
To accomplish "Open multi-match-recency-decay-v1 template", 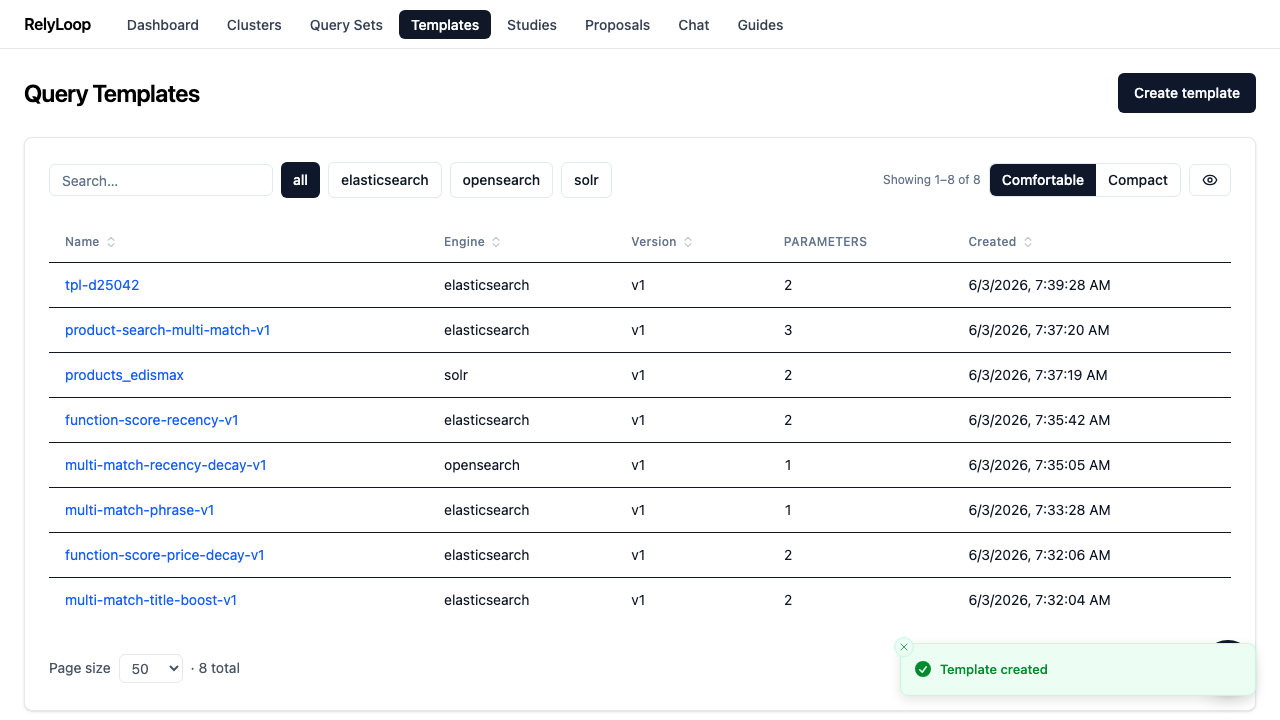I will (x=166, y=465).
